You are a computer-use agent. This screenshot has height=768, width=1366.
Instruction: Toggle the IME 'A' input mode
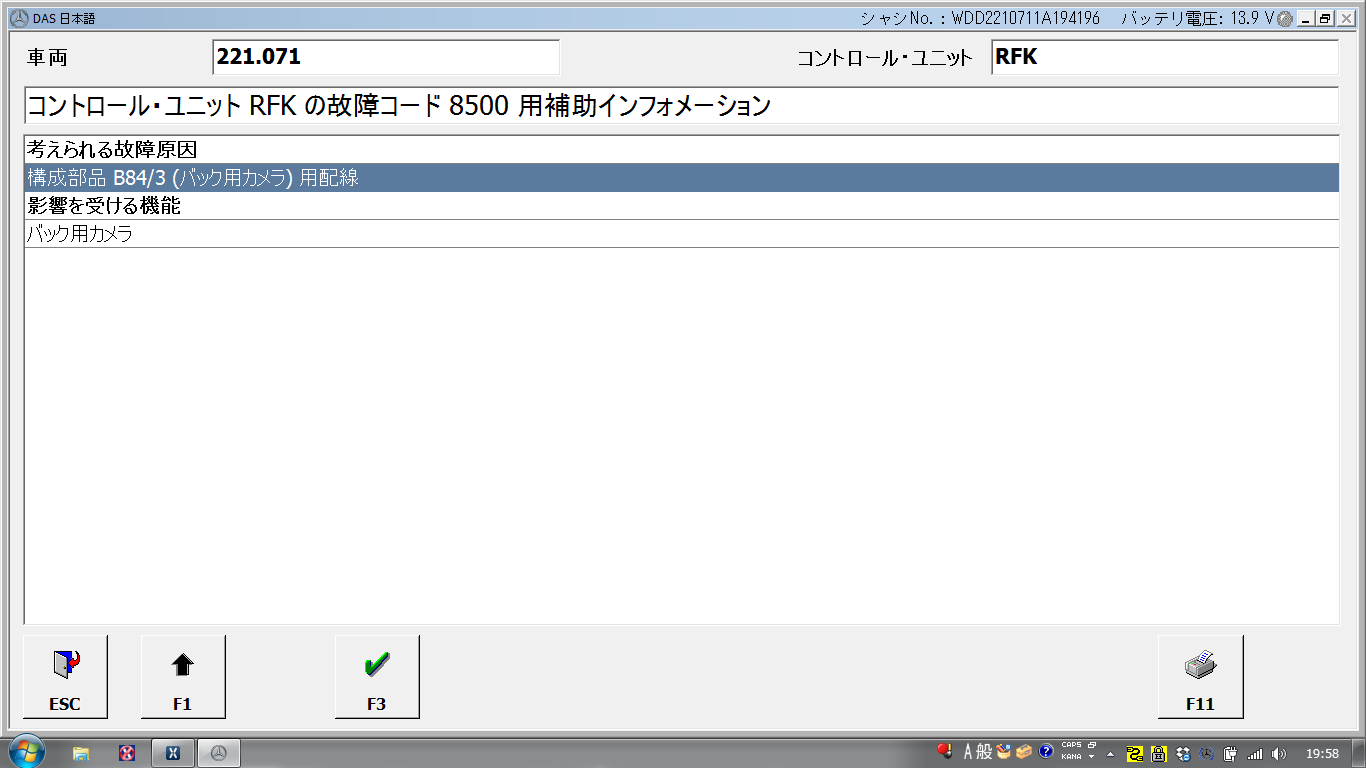coord(968,752)
